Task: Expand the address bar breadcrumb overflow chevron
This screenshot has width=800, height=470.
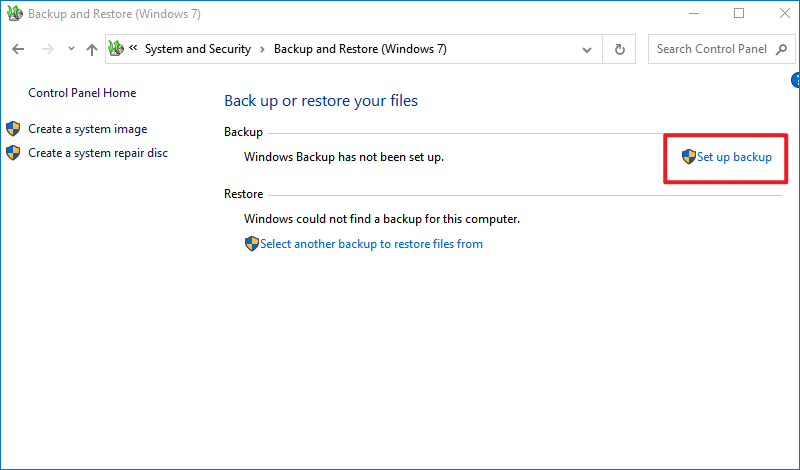Action: (133, 48)
